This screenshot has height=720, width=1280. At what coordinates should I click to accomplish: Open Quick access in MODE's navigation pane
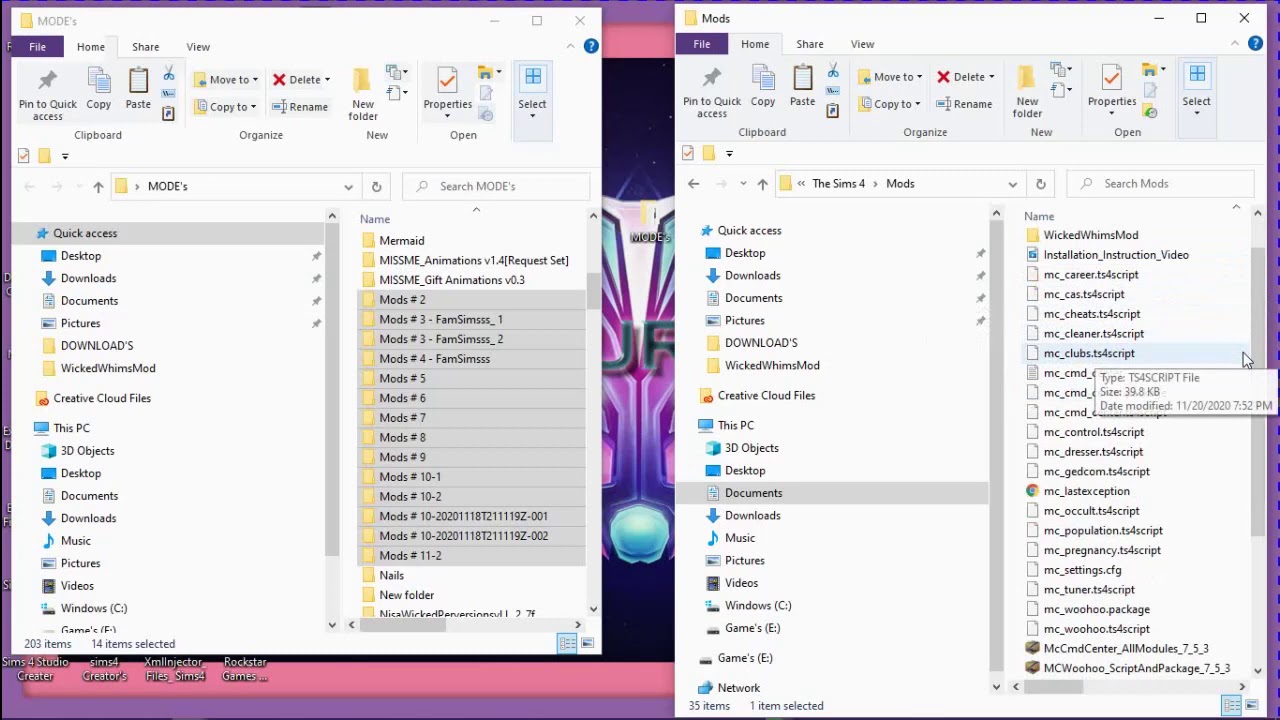(x=85, y=233)
